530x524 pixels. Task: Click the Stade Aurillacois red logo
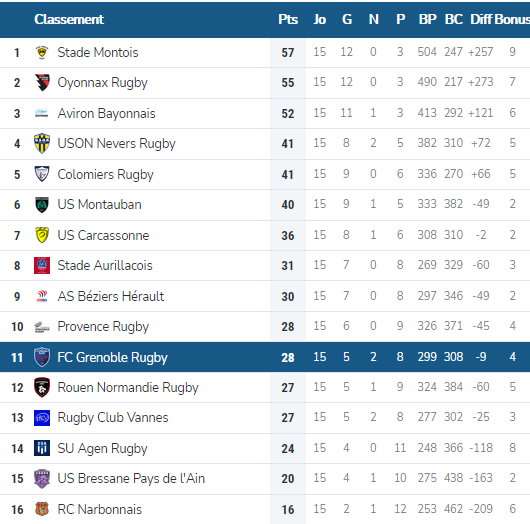[42, 265]
